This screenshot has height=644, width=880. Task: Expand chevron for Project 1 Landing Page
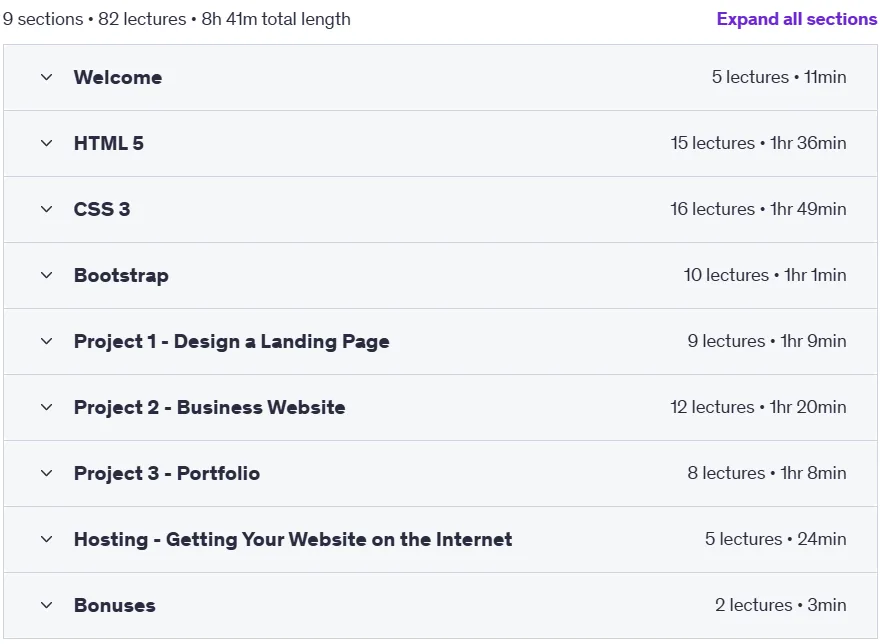(47, 341)
